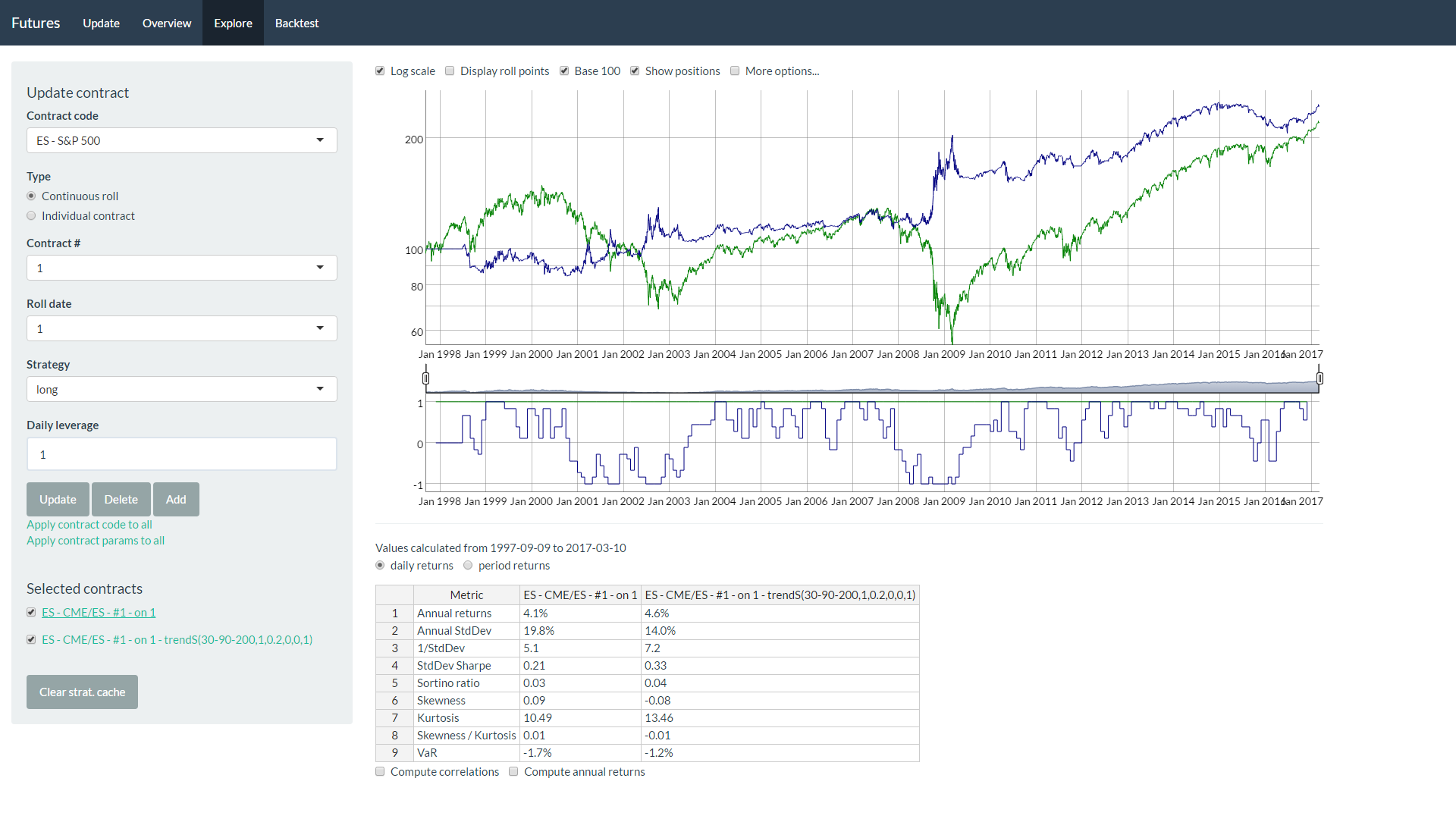Click the right range selector handle
The height and width of the screenshot is (819, 1456).
pos(1319,378)
